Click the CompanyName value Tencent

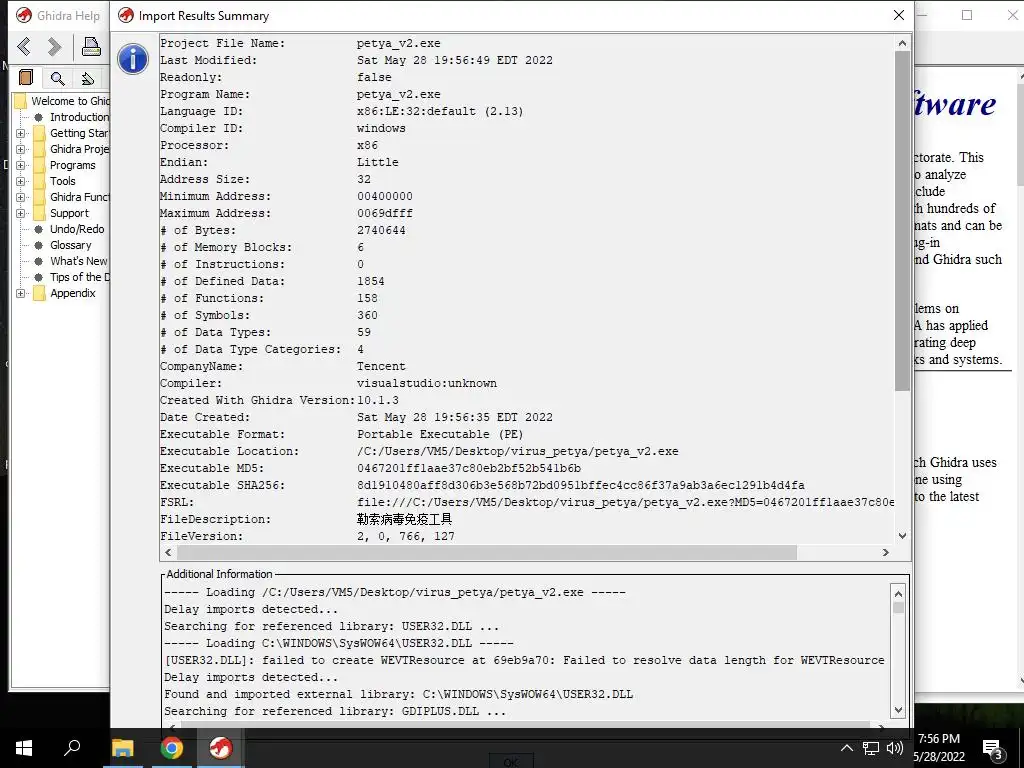pyautogui.click(x=381, y=366)
